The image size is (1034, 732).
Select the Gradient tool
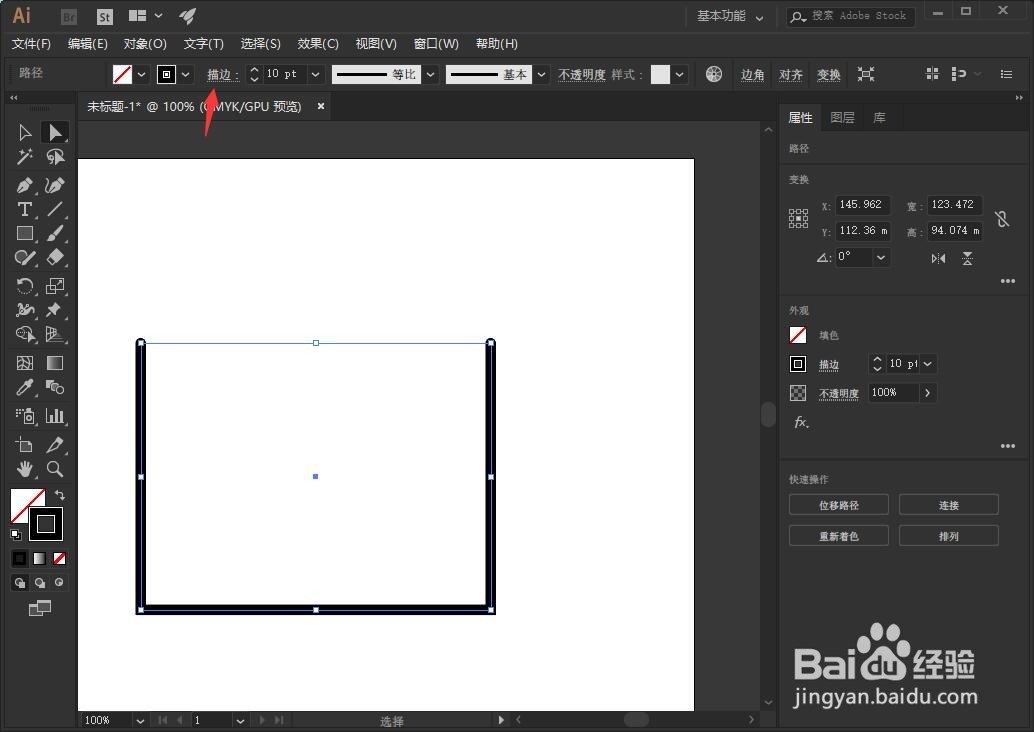click(x=55, y=363)
